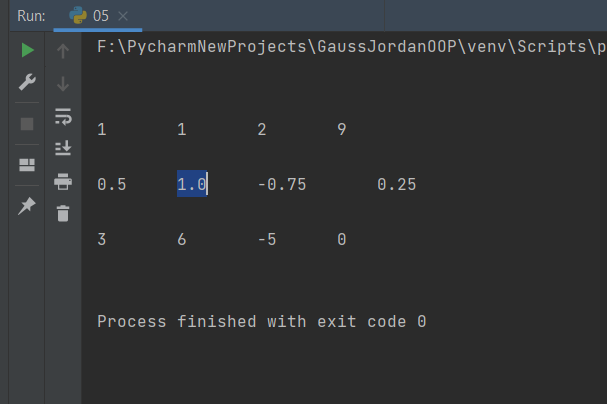The height and width of the screenshot is (404, 607).
Task: Jump up the stack trace with the up arrow
Action: [63, 51]
